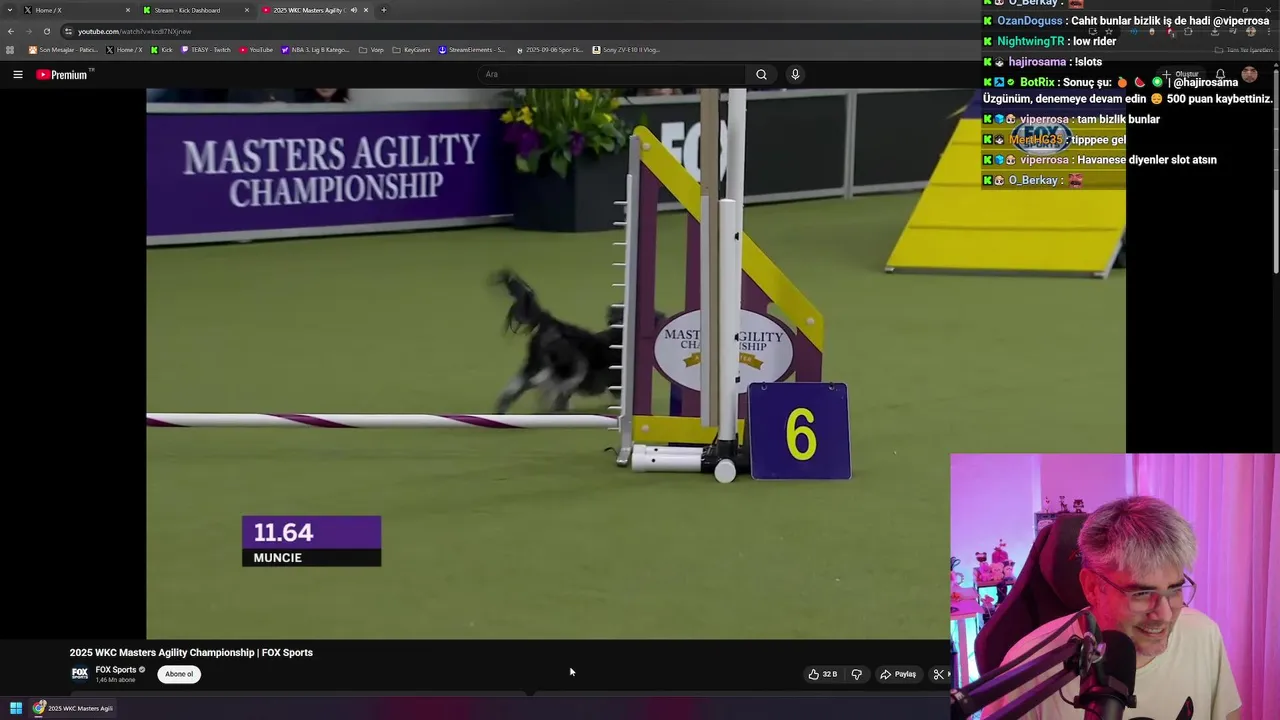
Task: Expand the Vorp bookmarks folder
Action: (x=371, y=50)
